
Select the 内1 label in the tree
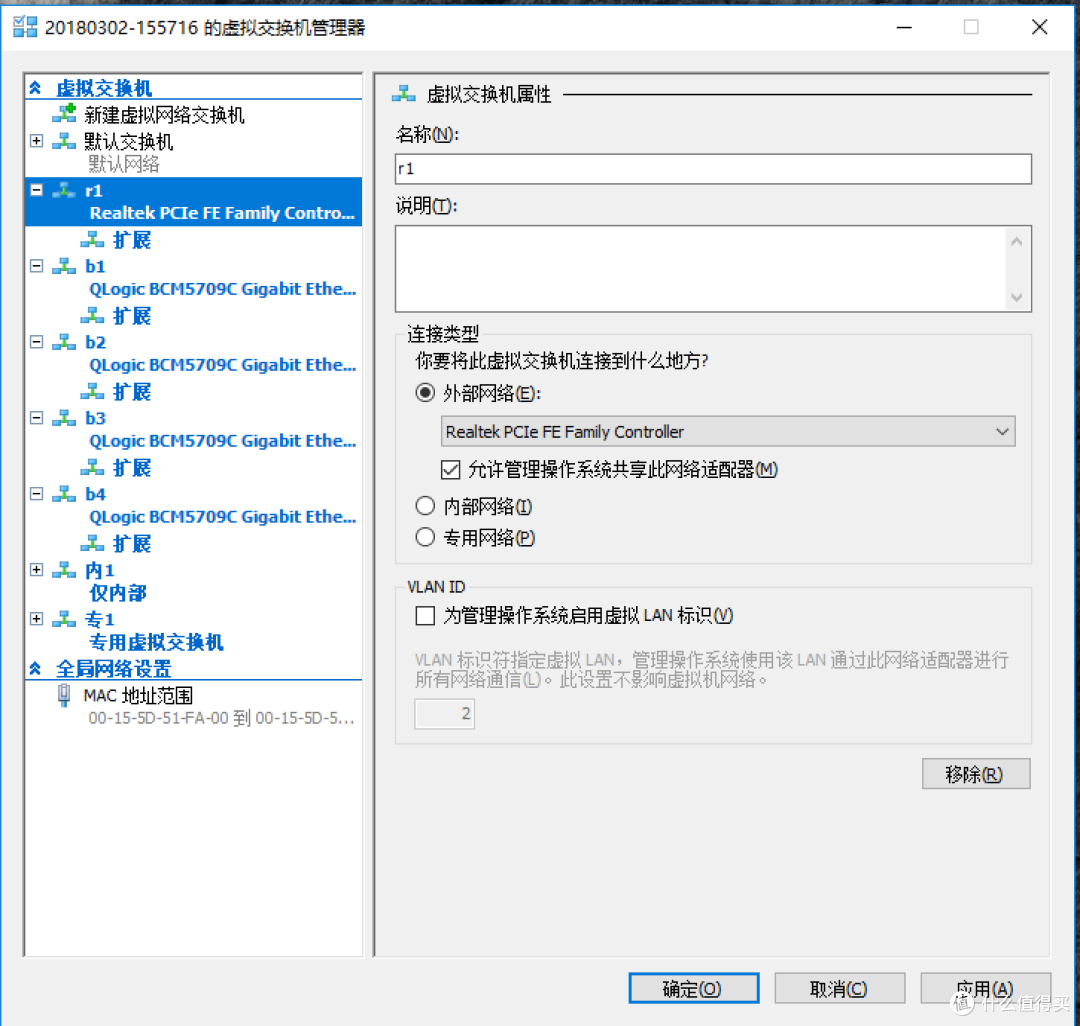[x=100, y=570]
